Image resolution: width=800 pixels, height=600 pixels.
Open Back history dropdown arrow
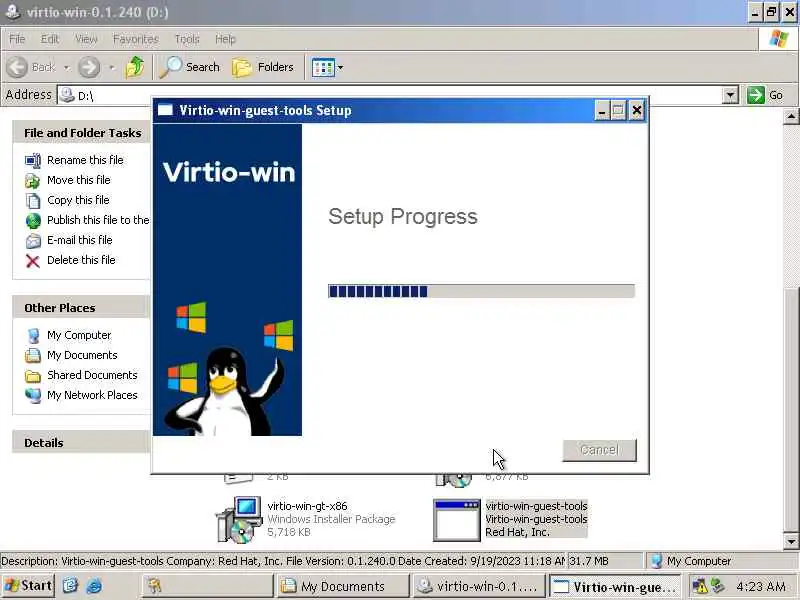66,67
